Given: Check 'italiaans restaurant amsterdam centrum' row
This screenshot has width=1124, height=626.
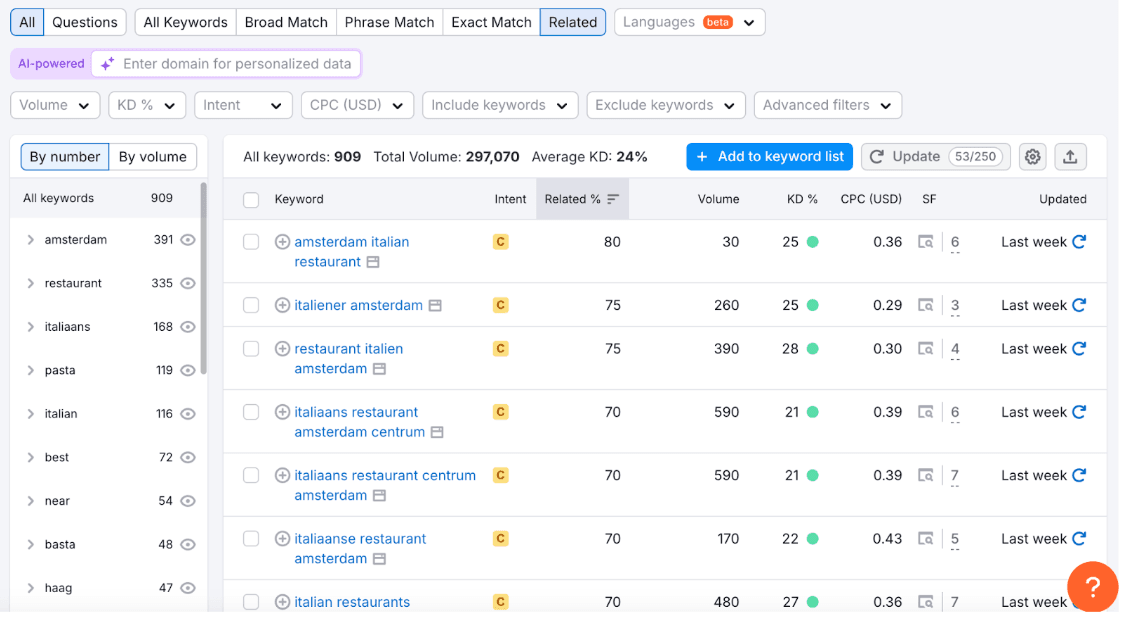Looking at the screenshot, I should [x=251, y=412].
